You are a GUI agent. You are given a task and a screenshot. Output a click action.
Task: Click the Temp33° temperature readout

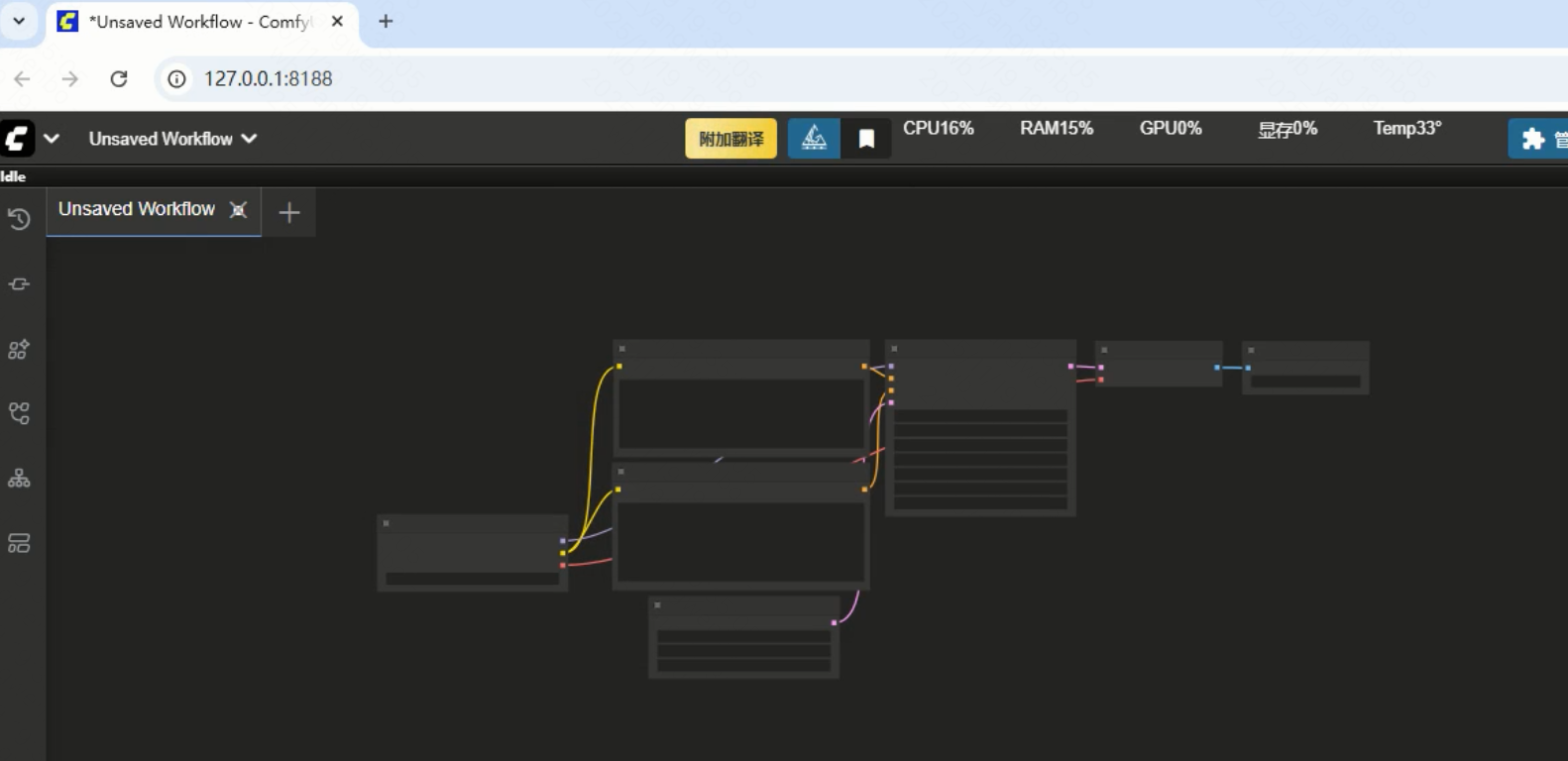coord(1407,128)
